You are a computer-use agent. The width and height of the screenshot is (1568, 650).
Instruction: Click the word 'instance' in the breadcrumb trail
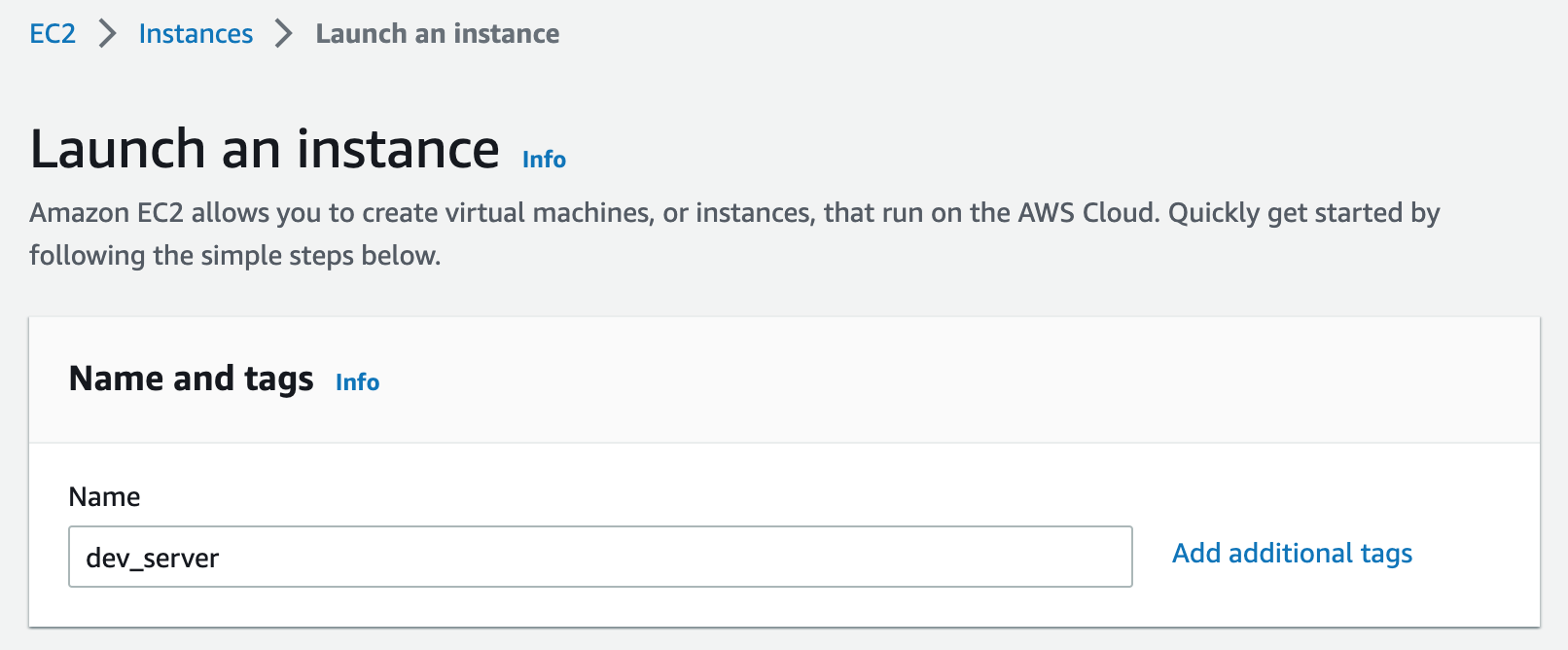coord(507,34)
